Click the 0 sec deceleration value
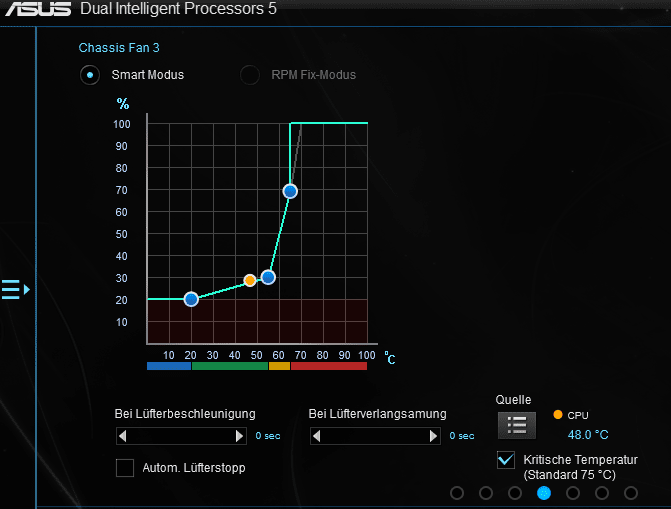Image resolution: width=671 pixels, height=509 pixels. (462, 436)
